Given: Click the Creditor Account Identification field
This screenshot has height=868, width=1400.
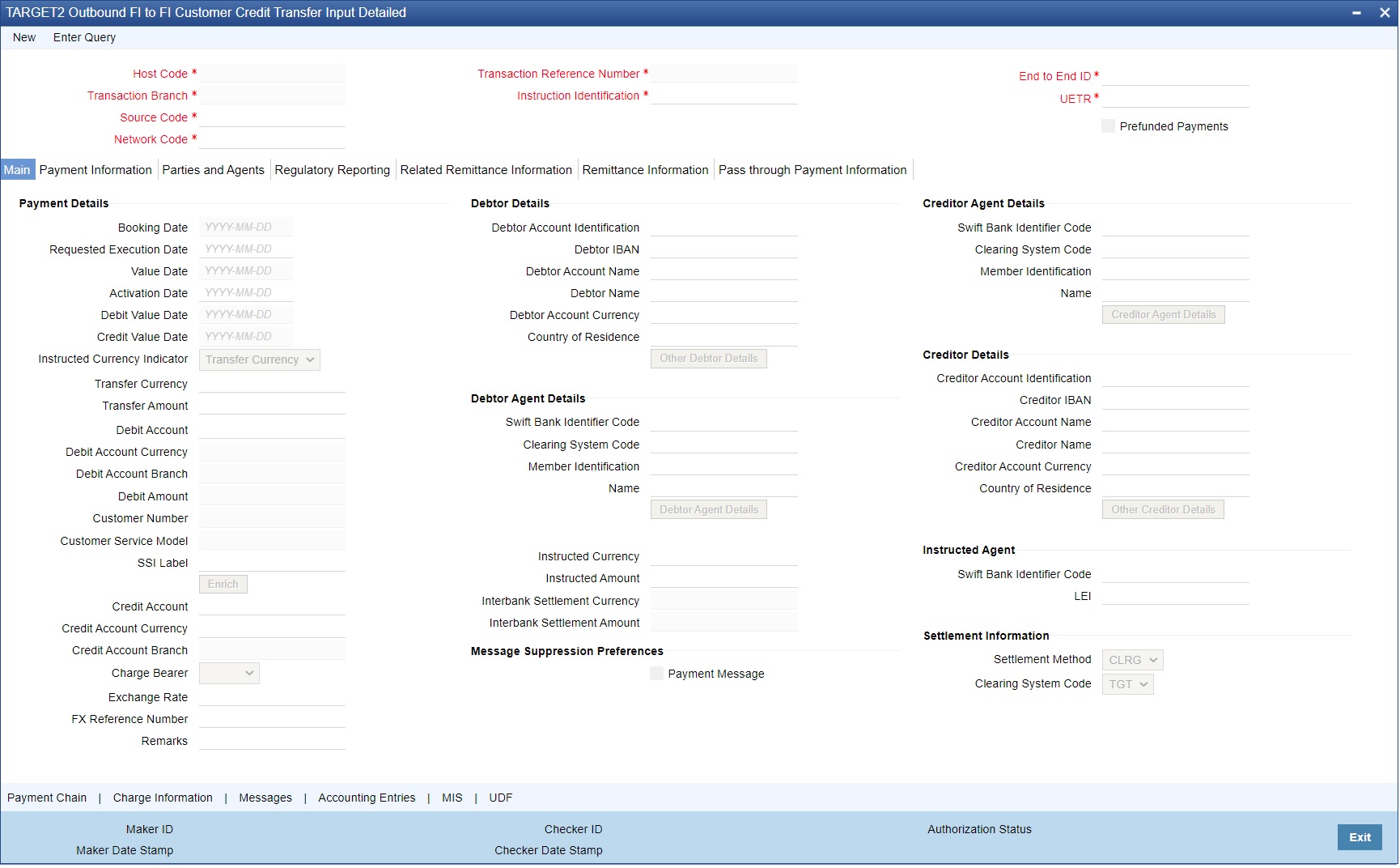Looking at the screenshot, I should [1176, 378].
